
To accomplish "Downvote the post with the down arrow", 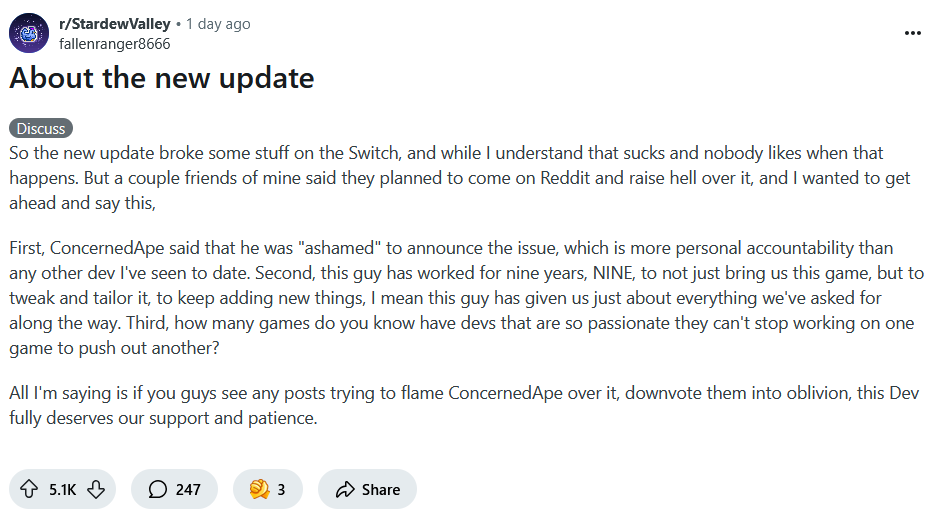I will (96, 489).
